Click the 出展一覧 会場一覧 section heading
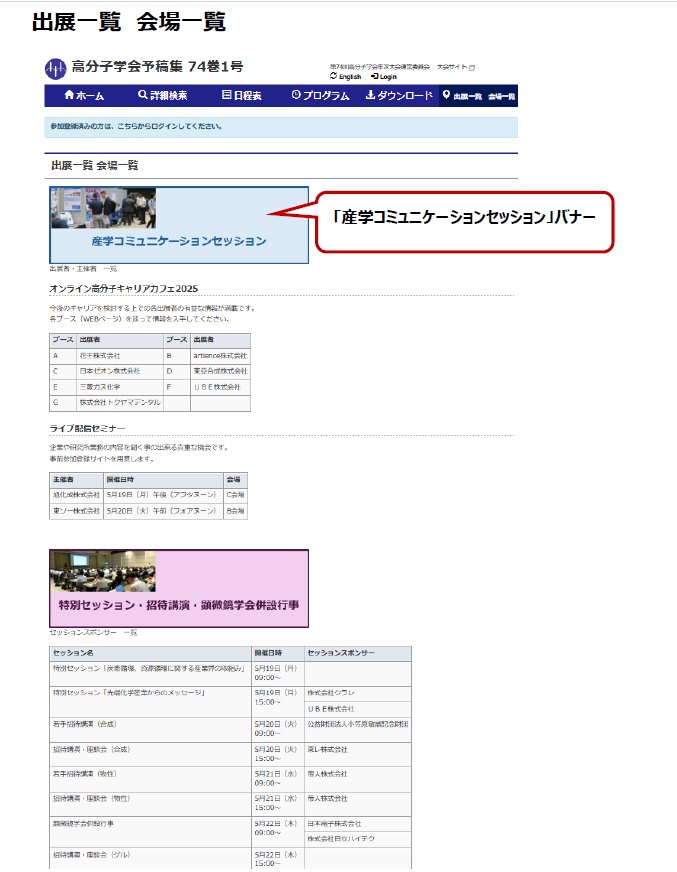677x872 pixels. point(95,165)
